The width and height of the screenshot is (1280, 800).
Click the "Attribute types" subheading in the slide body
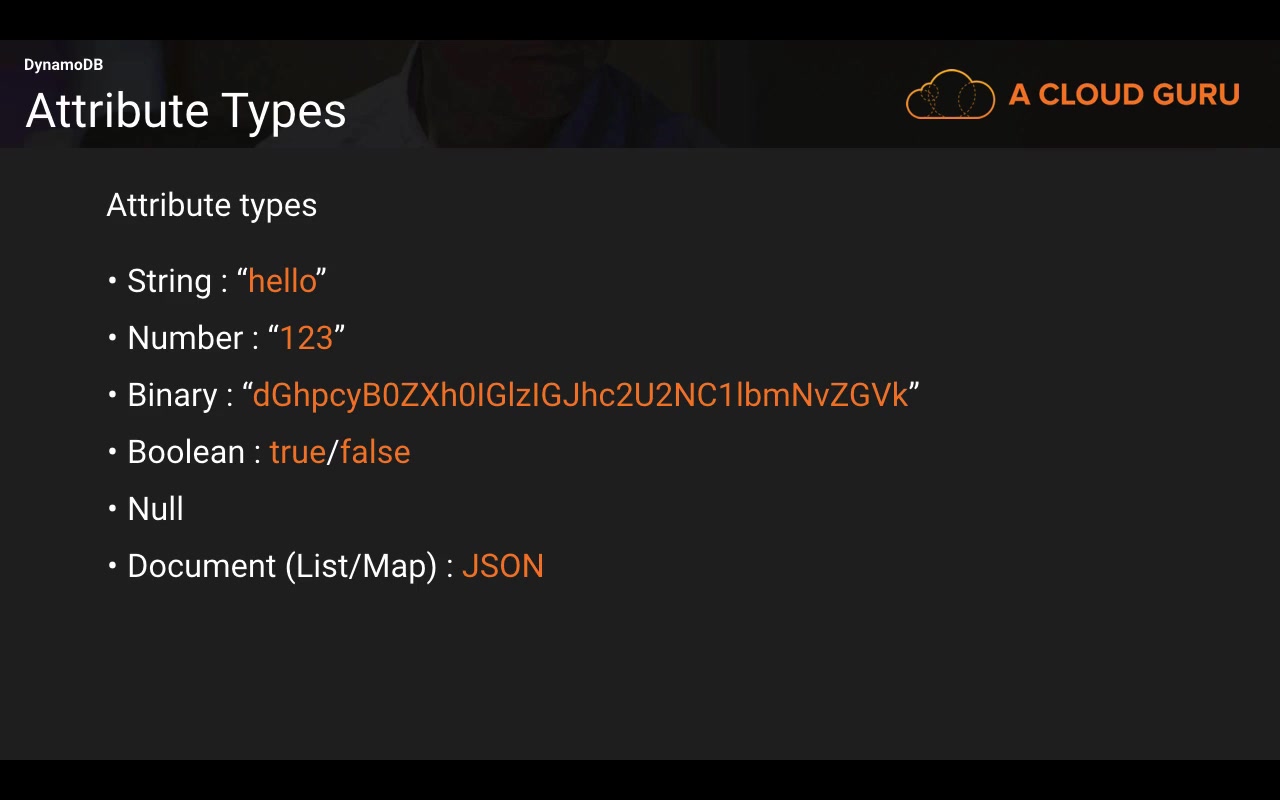[211, 205]
